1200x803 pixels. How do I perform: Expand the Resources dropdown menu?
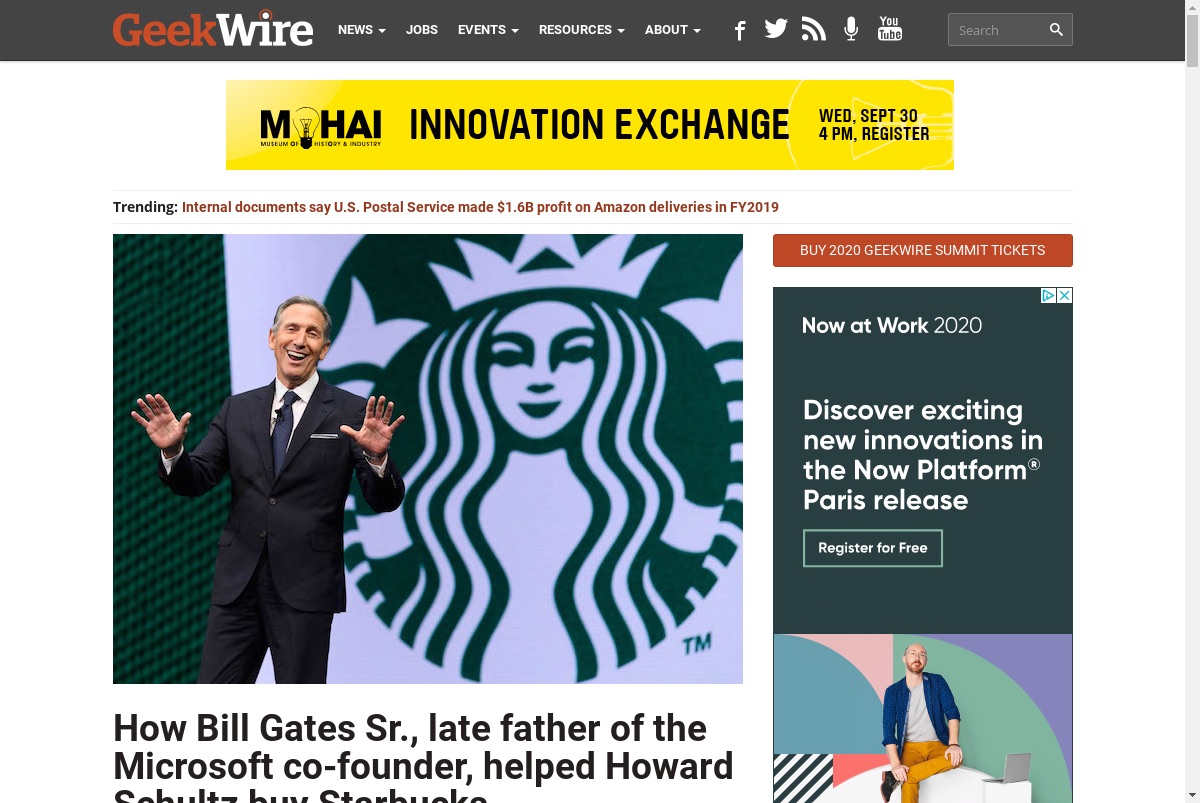581,30
